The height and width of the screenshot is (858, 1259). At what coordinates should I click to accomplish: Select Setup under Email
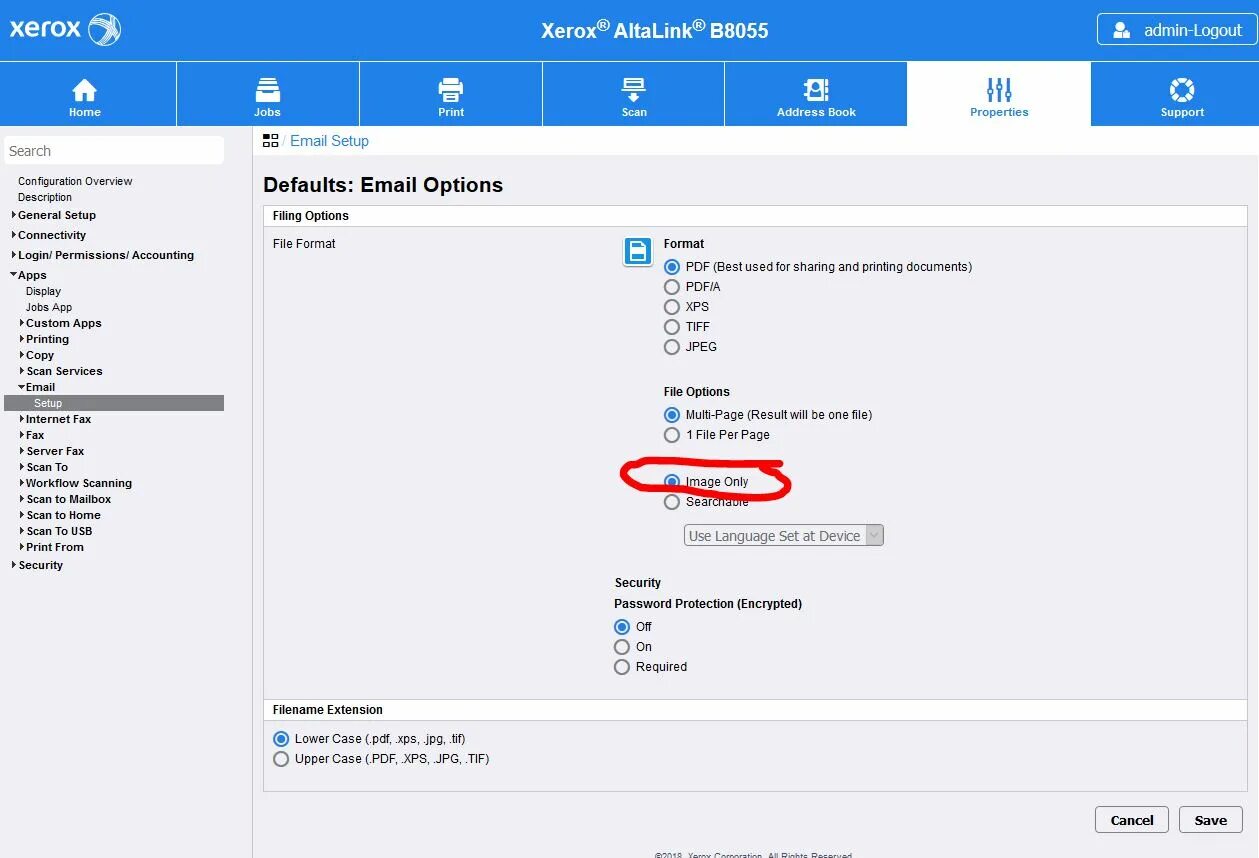[114, 403]
